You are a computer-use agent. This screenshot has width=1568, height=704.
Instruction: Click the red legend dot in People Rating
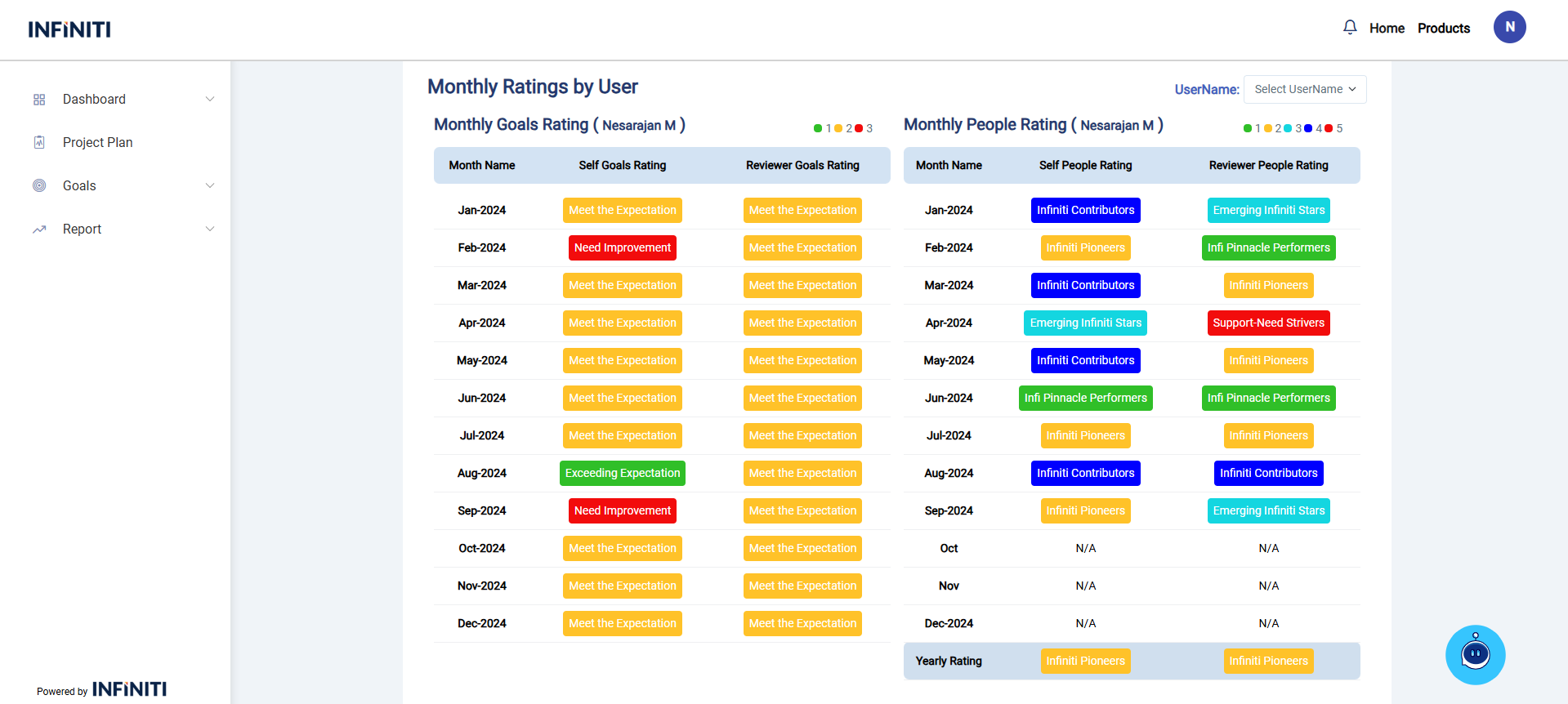point(1329,128)
